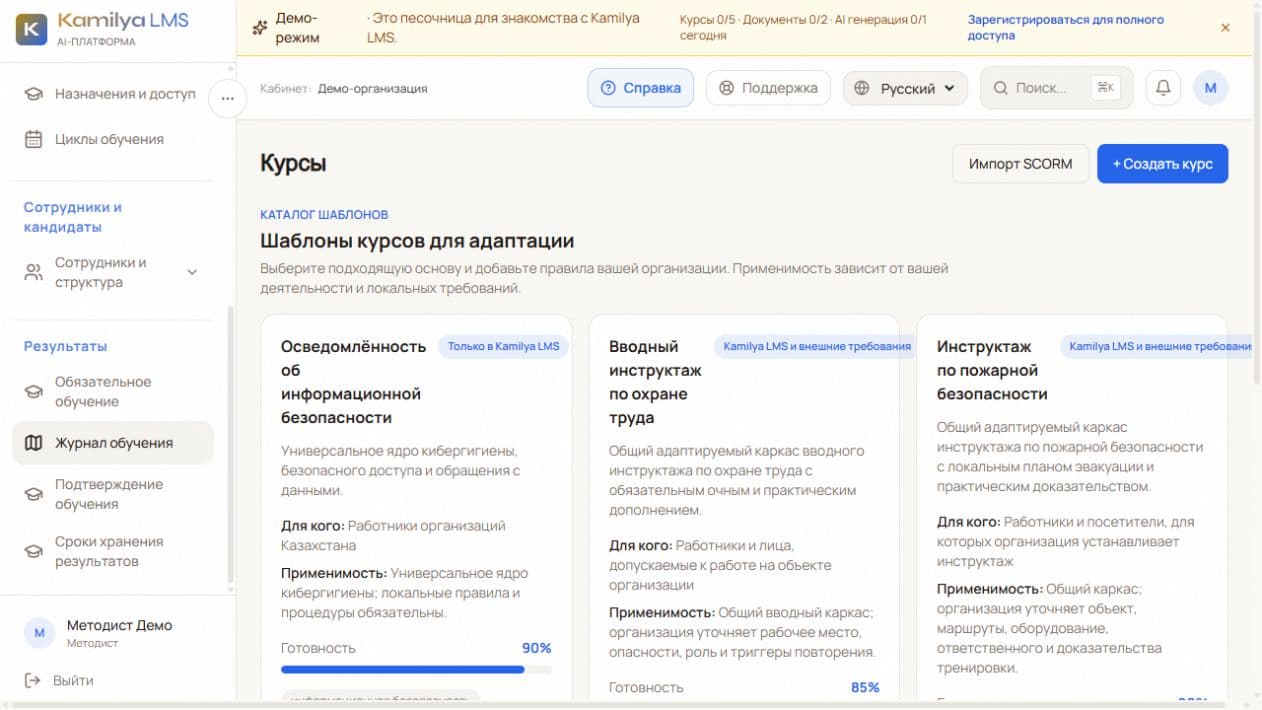The width and height of the screenshot is (1262, 710).
Task: Click the Шаблоны курсов для адаптации heading
Action: pyautogui.click(x=417, y=241)
